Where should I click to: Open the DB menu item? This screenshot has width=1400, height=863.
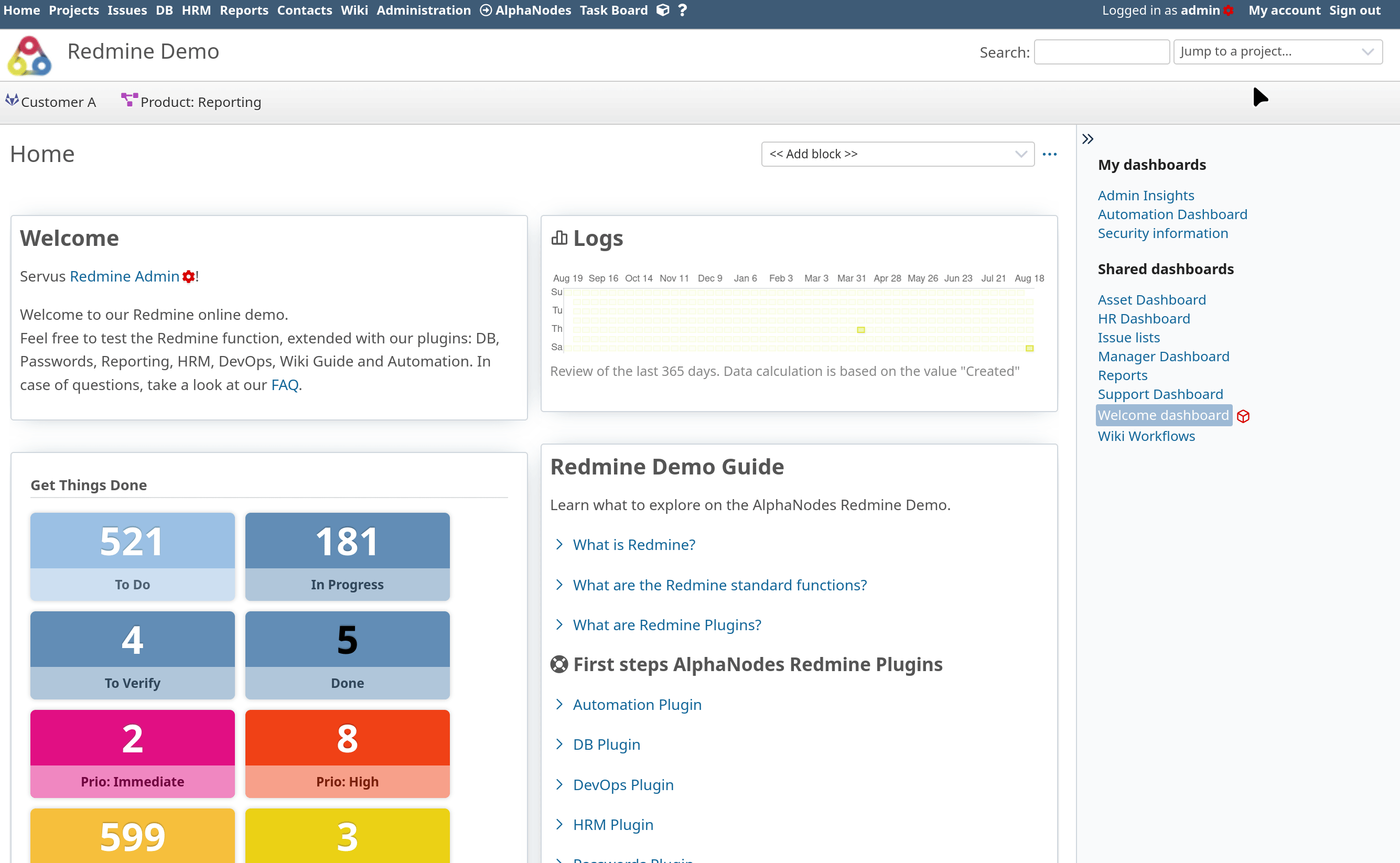(x=164, y=10)
